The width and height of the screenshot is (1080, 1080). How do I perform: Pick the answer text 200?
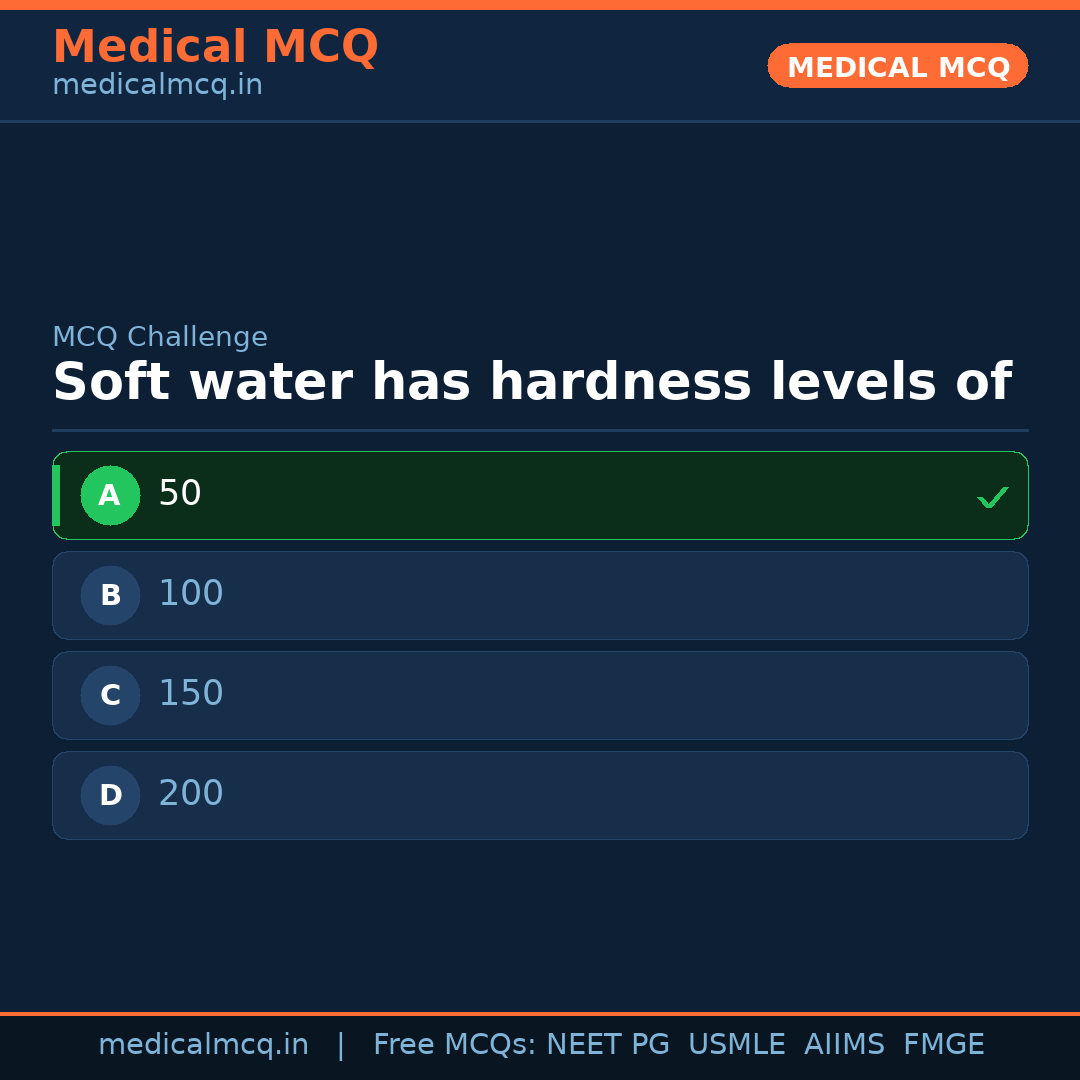(x=191, y=794)
